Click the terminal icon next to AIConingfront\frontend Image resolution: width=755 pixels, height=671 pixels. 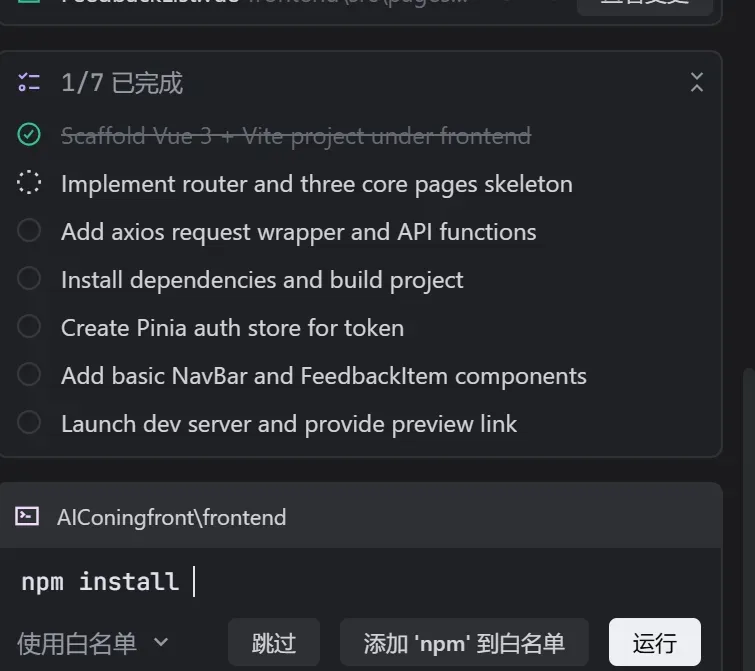click(27, 517)
